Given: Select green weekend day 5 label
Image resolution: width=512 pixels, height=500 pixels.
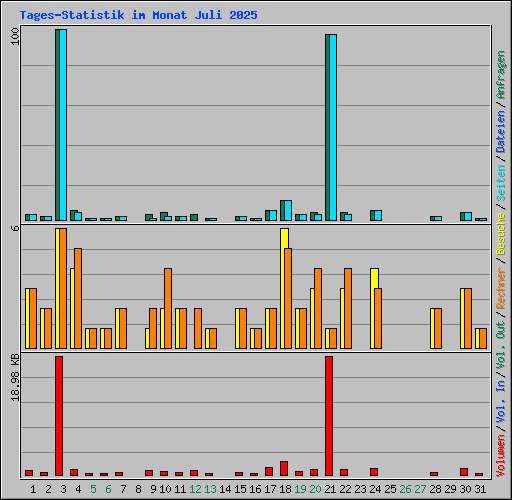Looking at the screenshot, I should [x=93, y=489].
